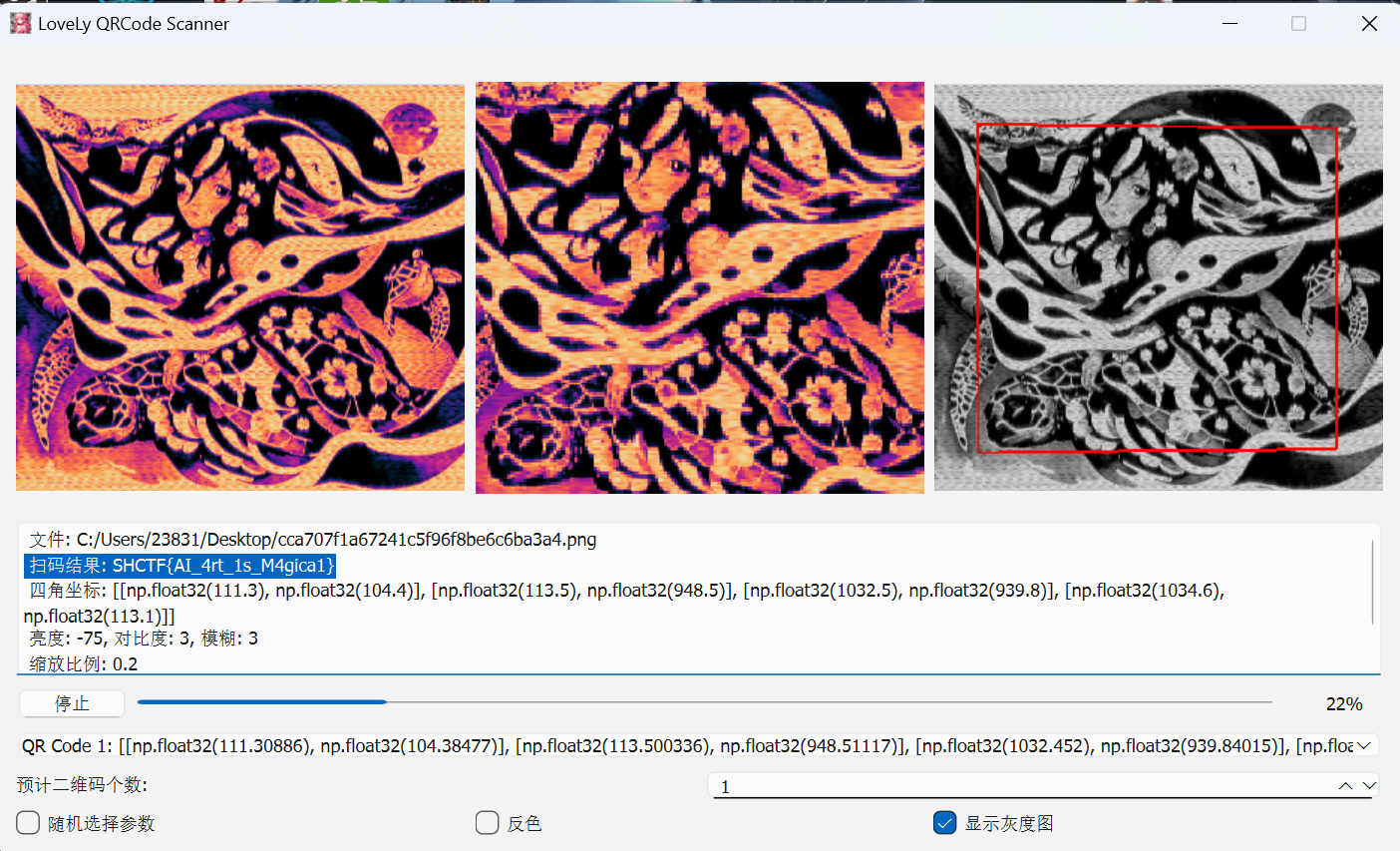Screen dimensions: 1400x851
Task: Uncheck the 显示灰度图 checkbox
Action: [945, 823]
